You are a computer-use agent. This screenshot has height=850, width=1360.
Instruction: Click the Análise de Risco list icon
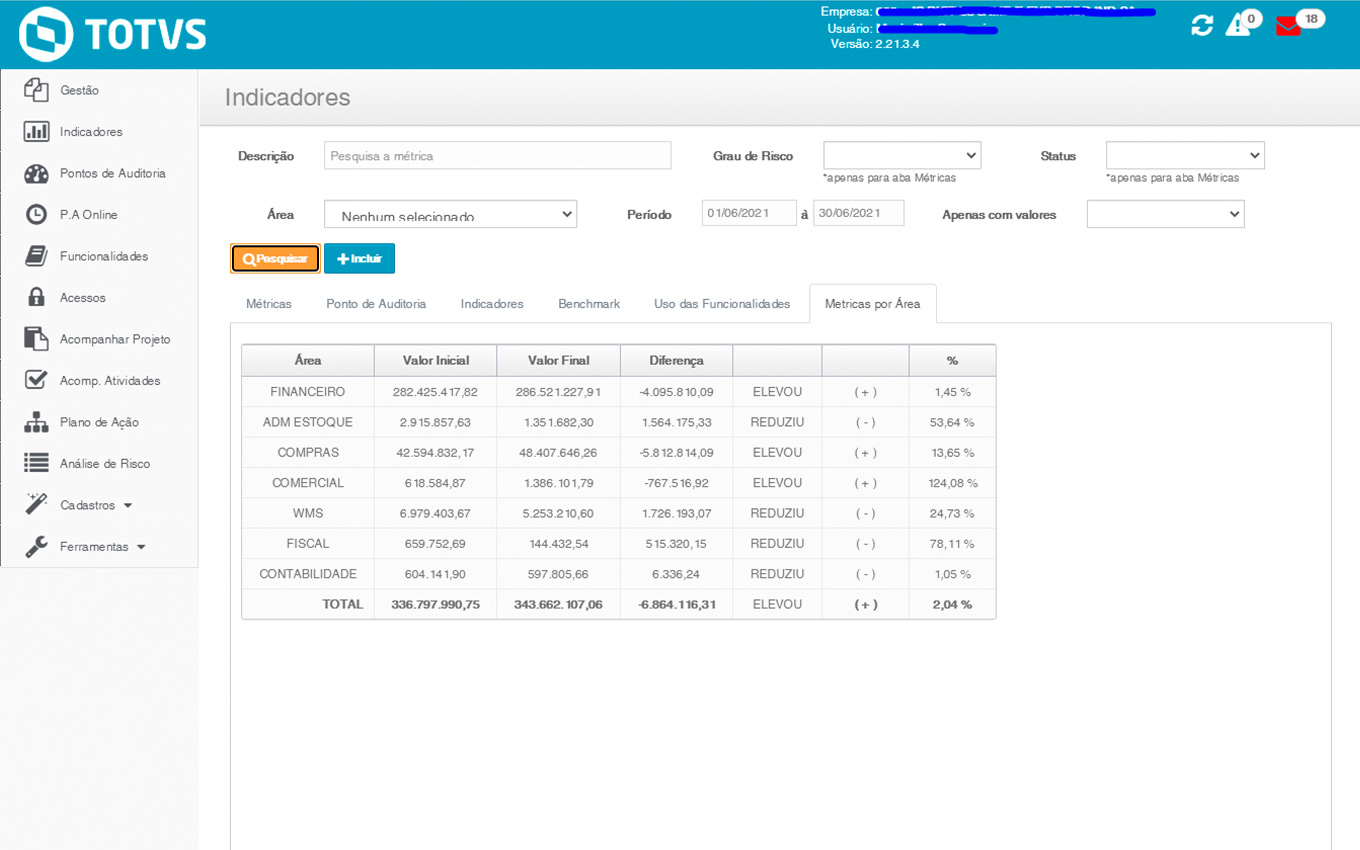(x=36, y=464)
